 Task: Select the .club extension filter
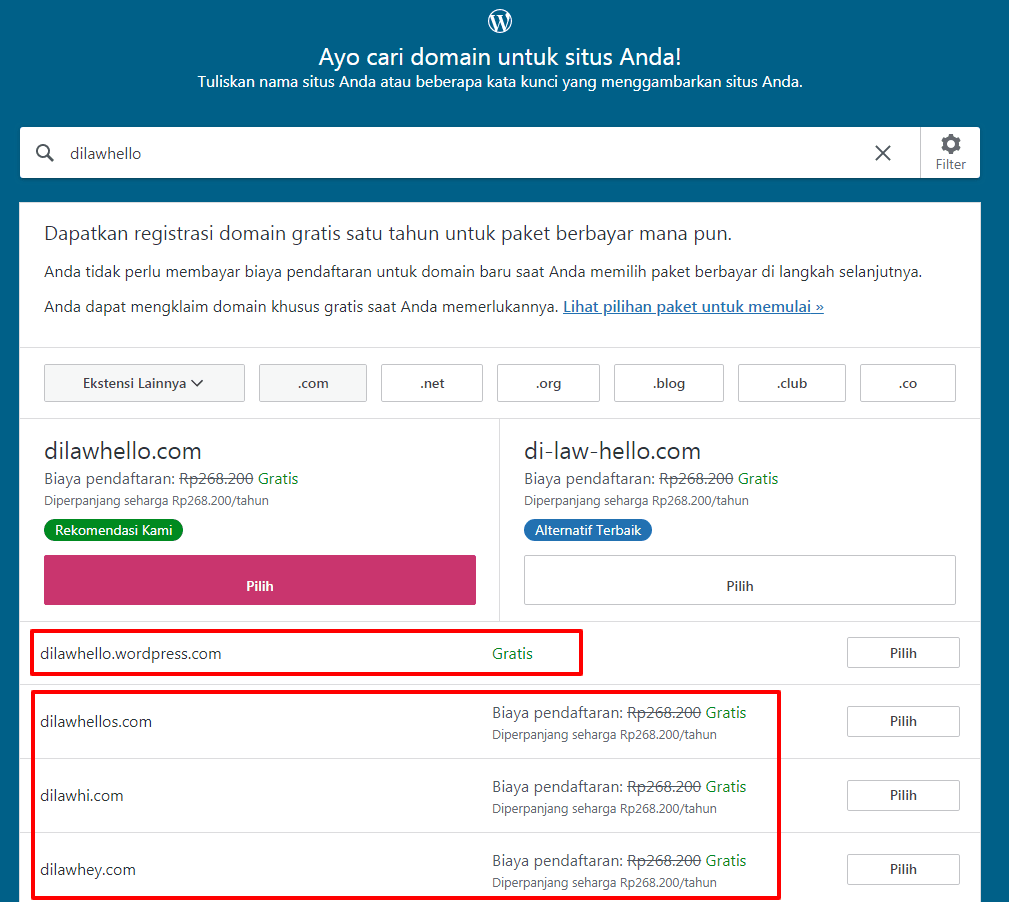coord(792,383)
